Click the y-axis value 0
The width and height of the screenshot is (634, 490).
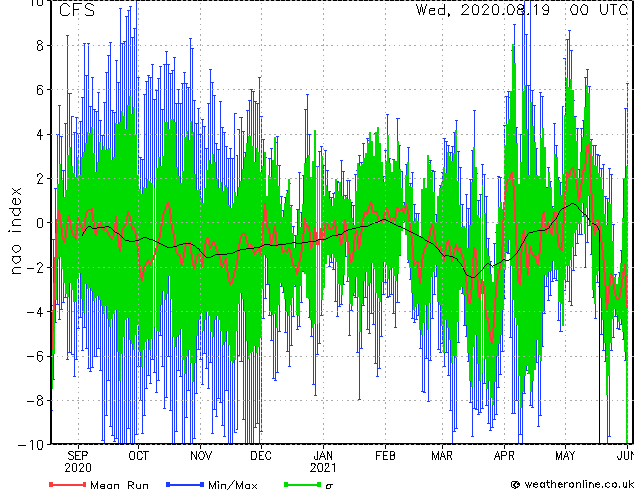(40, 223)
